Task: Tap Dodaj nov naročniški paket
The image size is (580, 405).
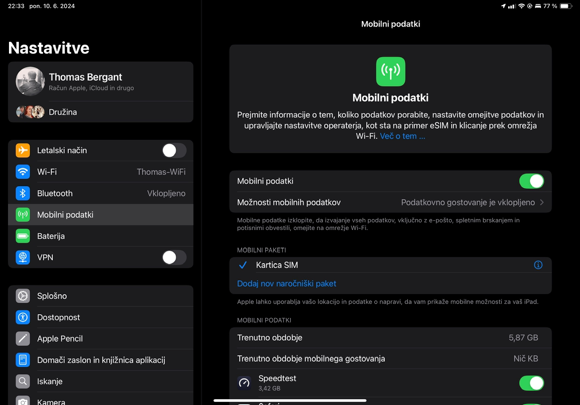Action: click(x=287, y=284)
